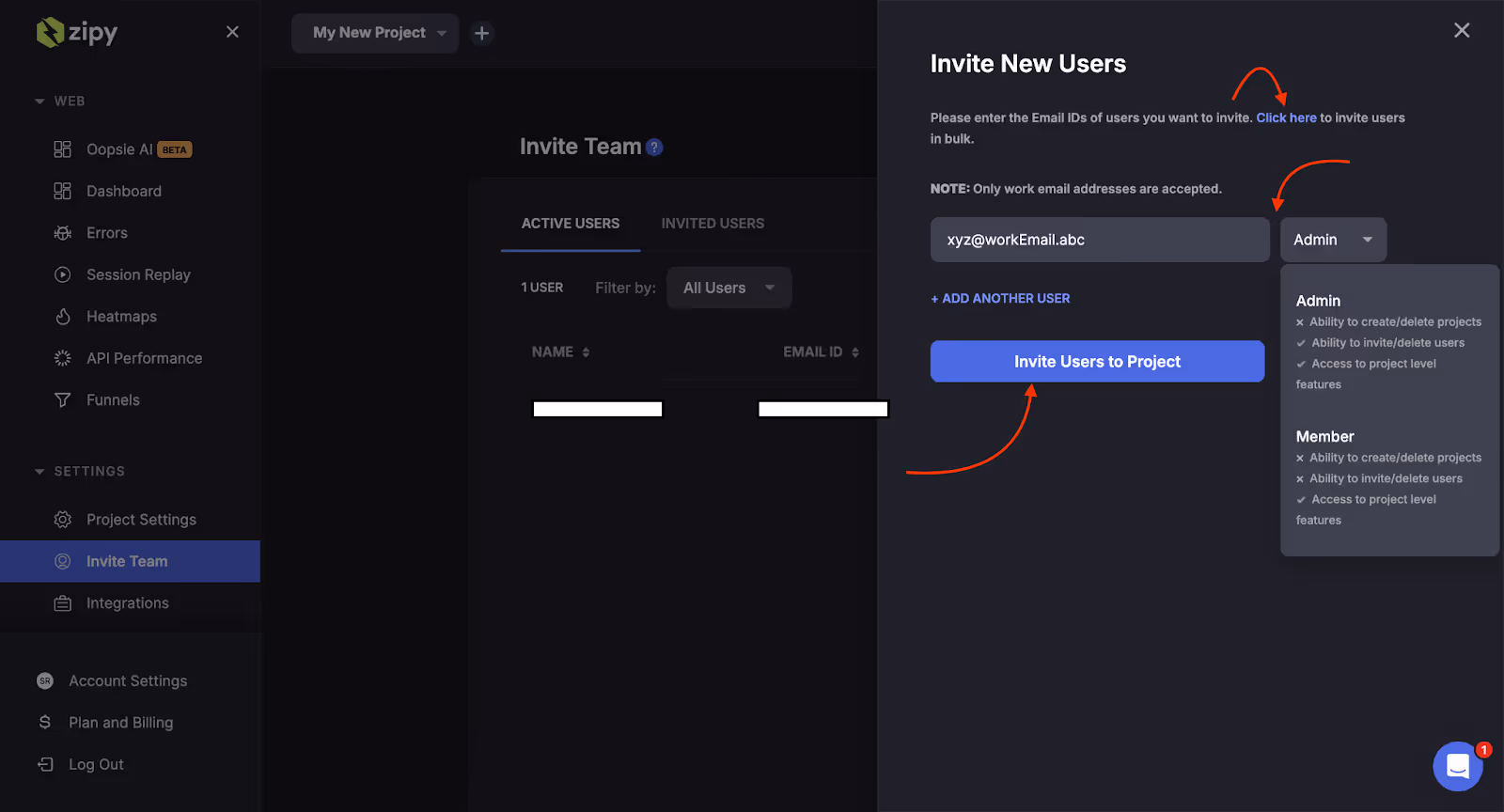Collapse the WEB section
The height and width of the screenshot is (812, 1504).
point(39,101)
